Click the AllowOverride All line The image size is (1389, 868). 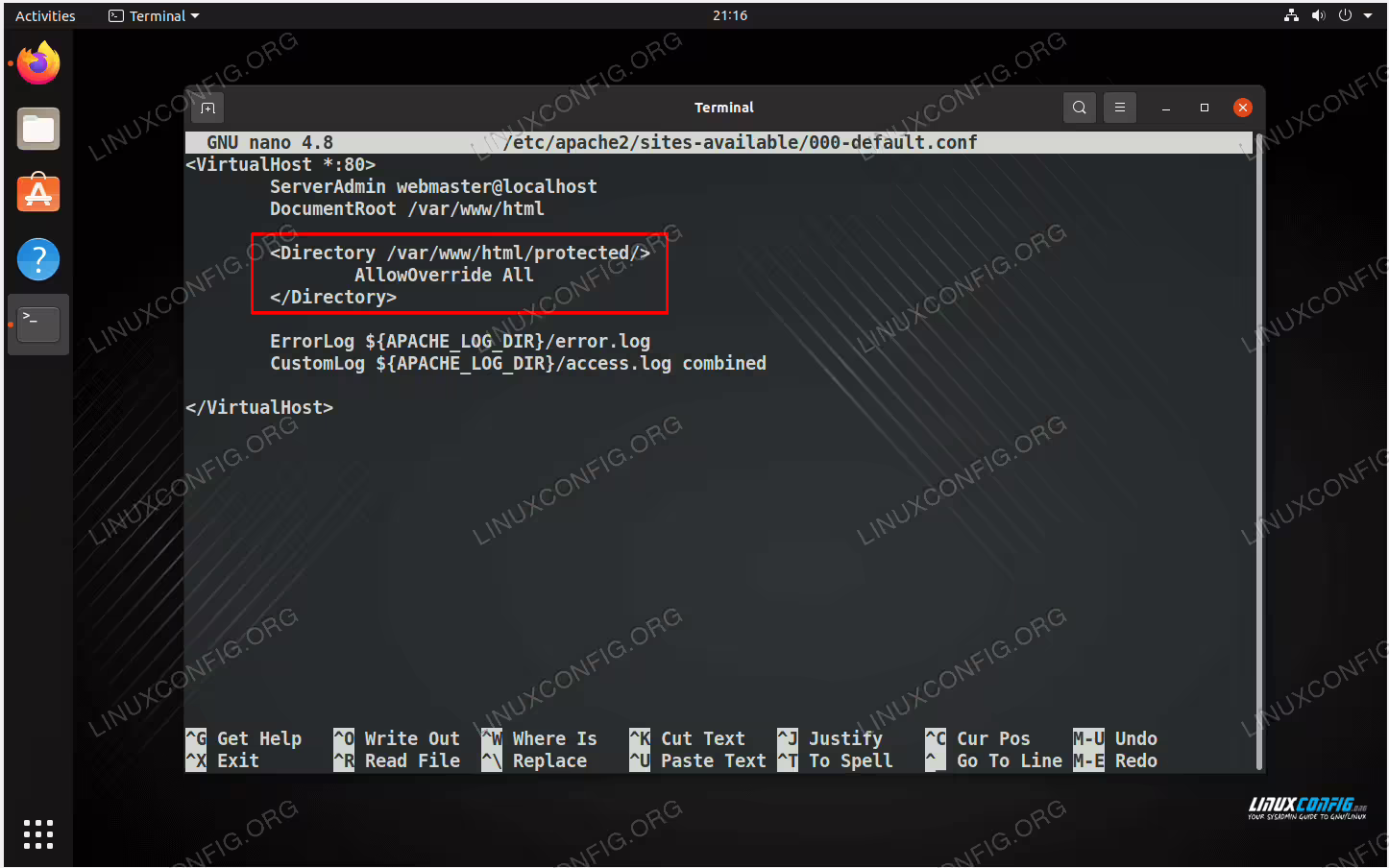(x=444, y=275)
